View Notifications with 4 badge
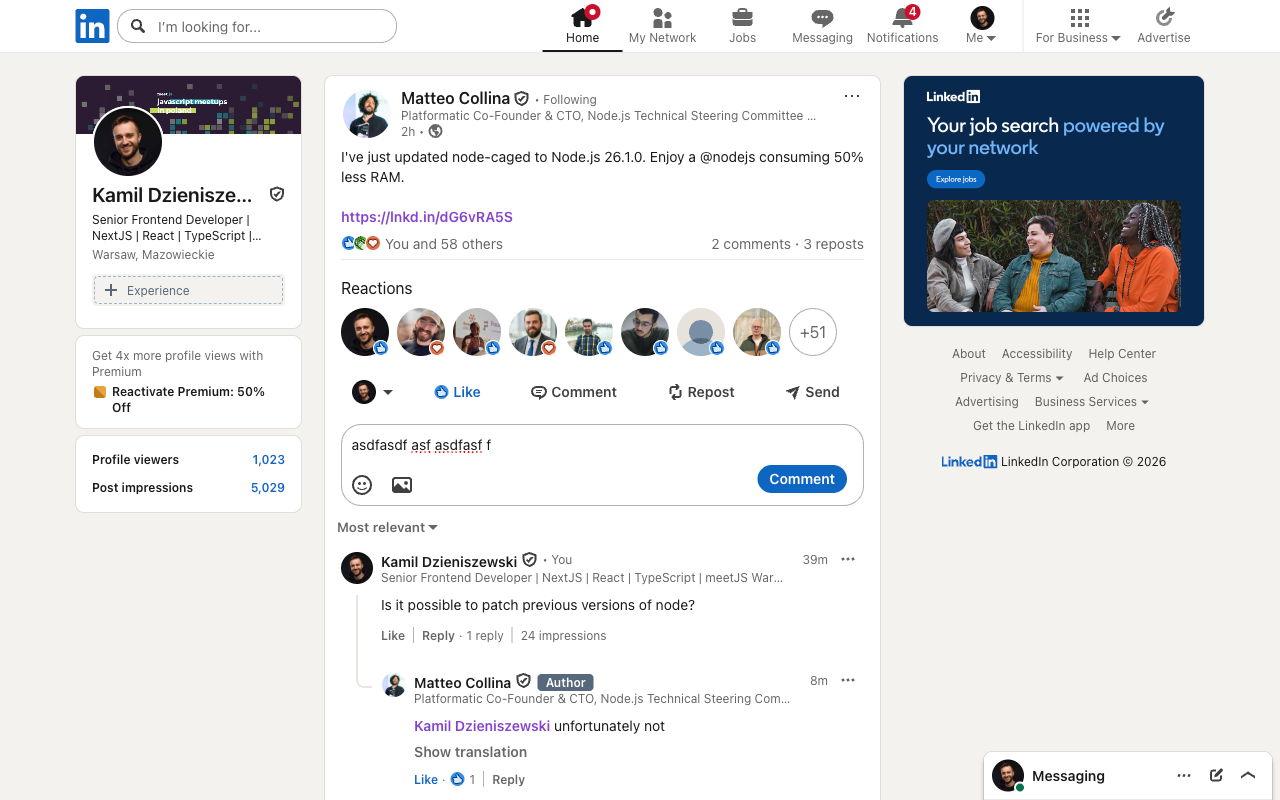Screen dimensions: 1280x800 902,26
